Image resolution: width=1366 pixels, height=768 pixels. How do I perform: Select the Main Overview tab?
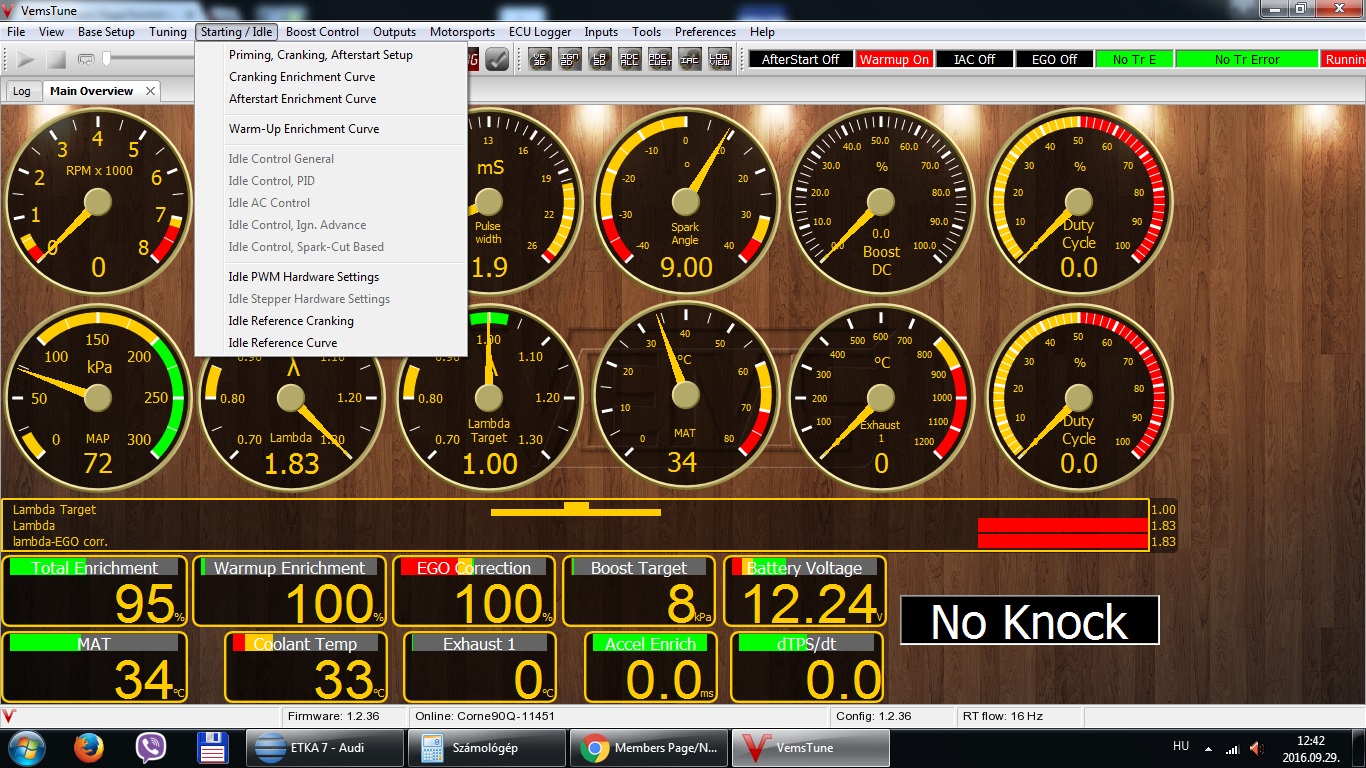click(92, 91)
